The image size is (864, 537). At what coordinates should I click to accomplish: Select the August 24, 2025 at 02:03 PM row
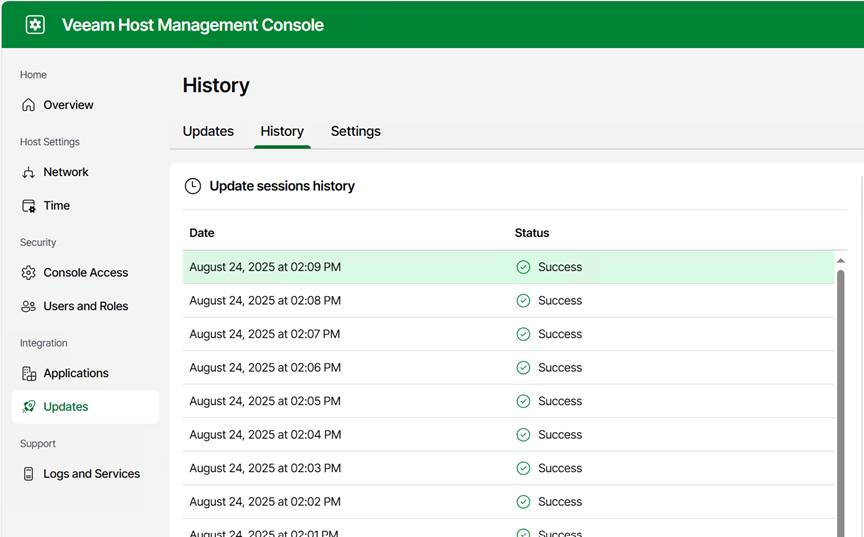pos(509,469)
